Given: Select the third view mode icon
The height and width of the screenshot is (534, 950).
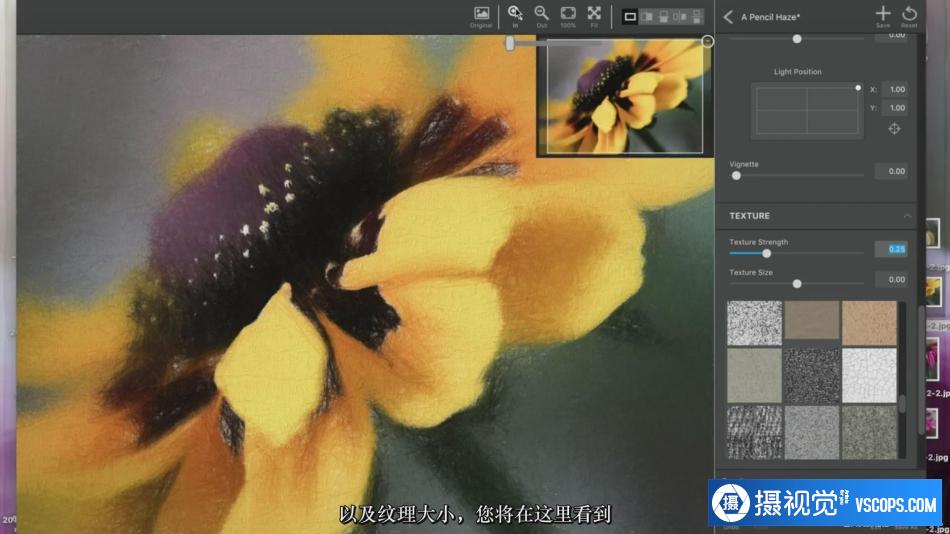Looking at the screenshot, I should click(x=663, y=17).
